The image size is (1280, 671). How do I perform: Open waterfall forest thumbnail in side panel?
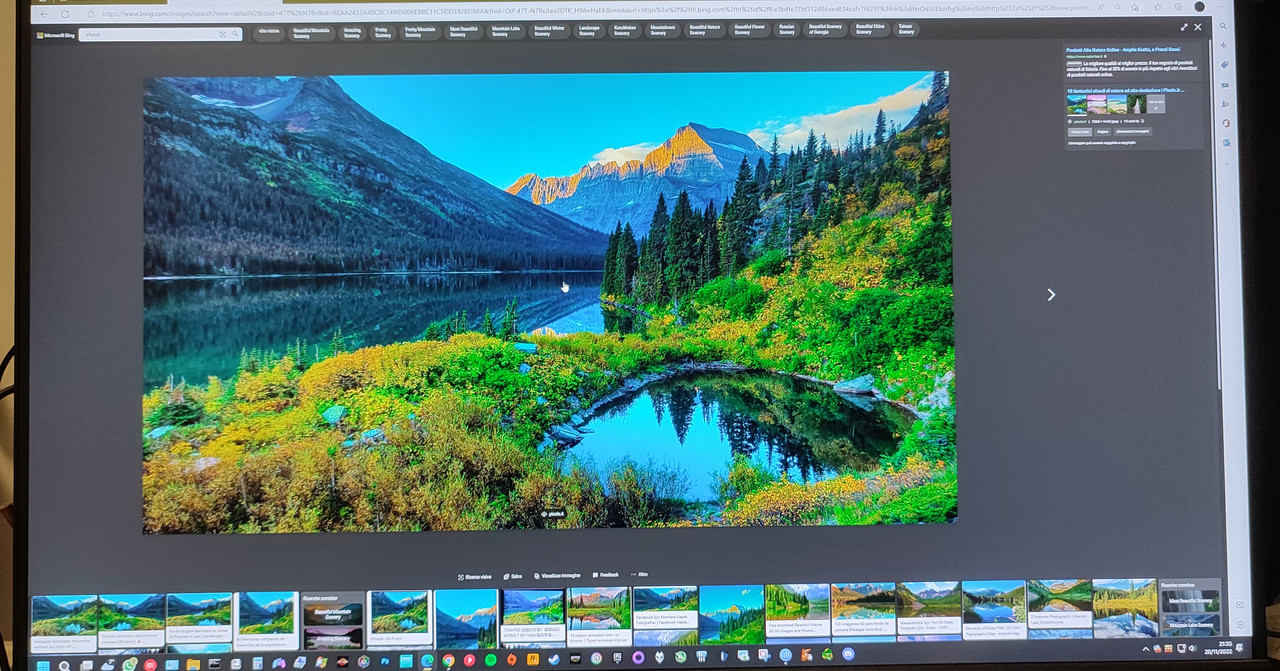(1137, 104)
